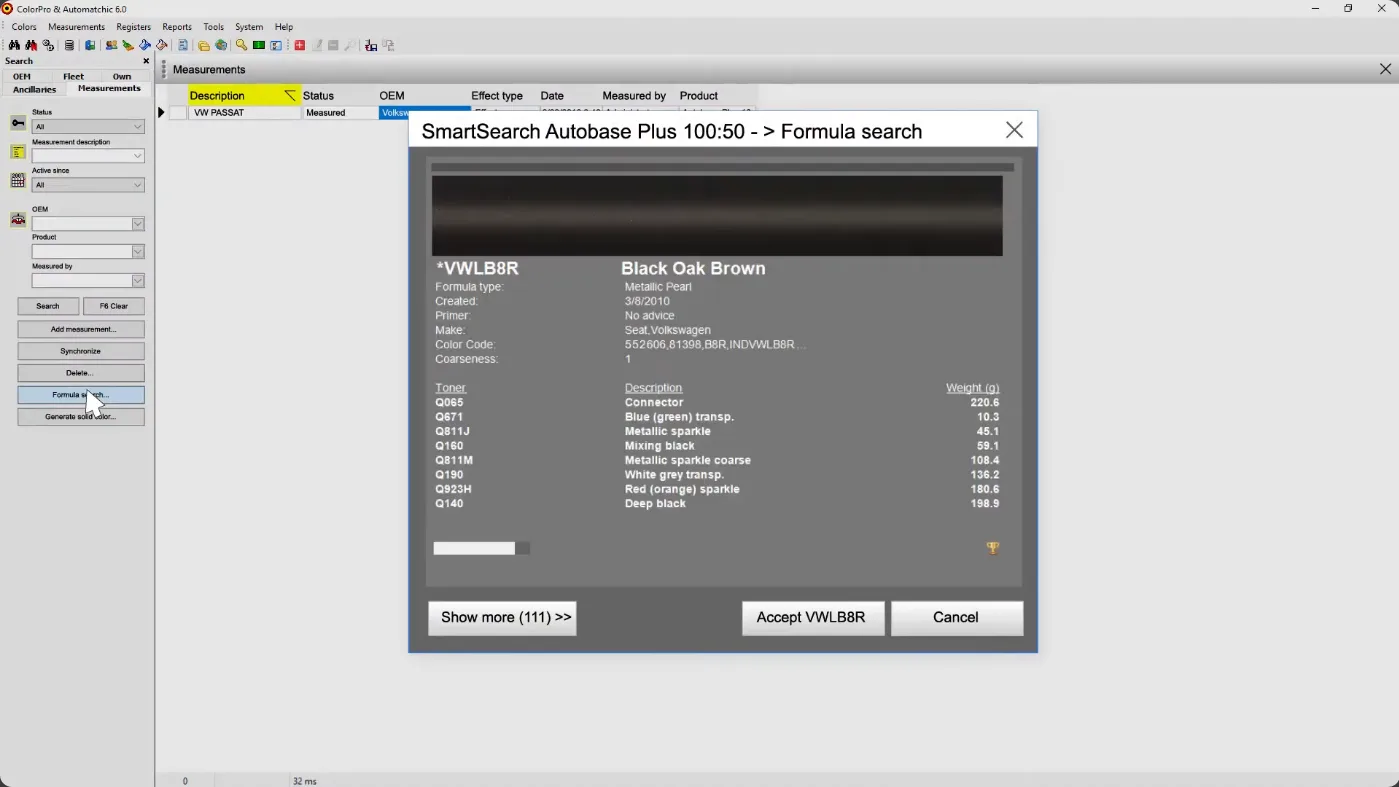Click the Black Oak Brown color preview swatch
The image size is (1399, 787).
(716, 216)
